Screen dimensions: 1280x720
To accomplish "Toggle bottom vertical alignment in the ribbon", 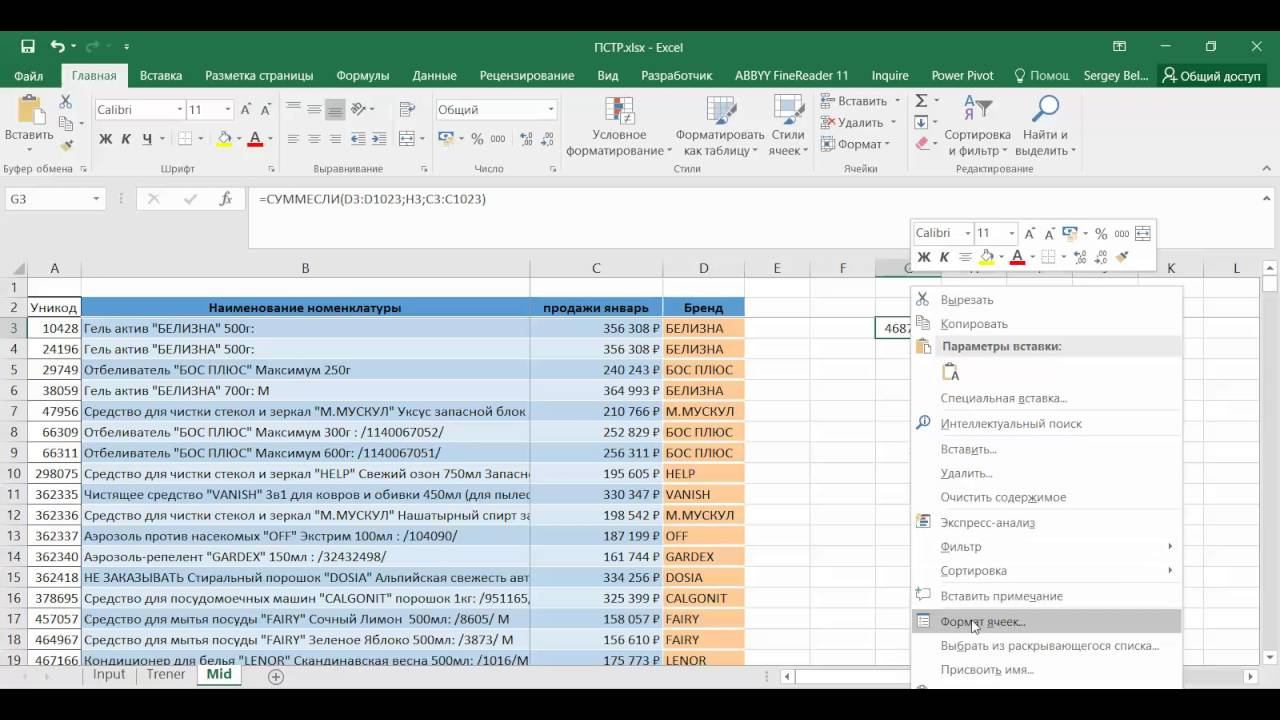I will (x=335, y=109).
